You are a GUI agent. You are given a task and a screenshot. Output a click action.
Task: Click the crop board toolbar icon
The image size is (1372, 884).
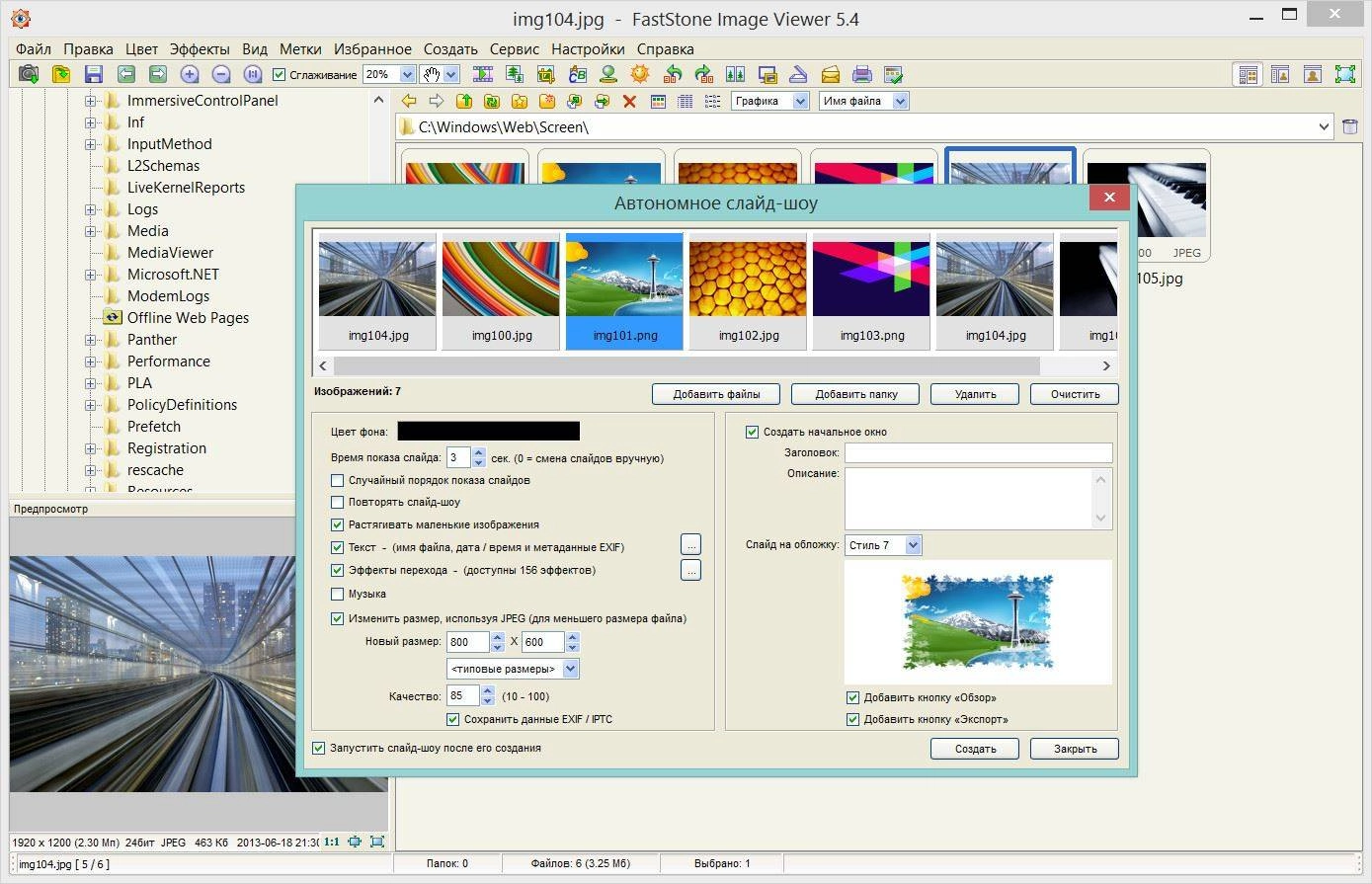click(x=545, y=74)
